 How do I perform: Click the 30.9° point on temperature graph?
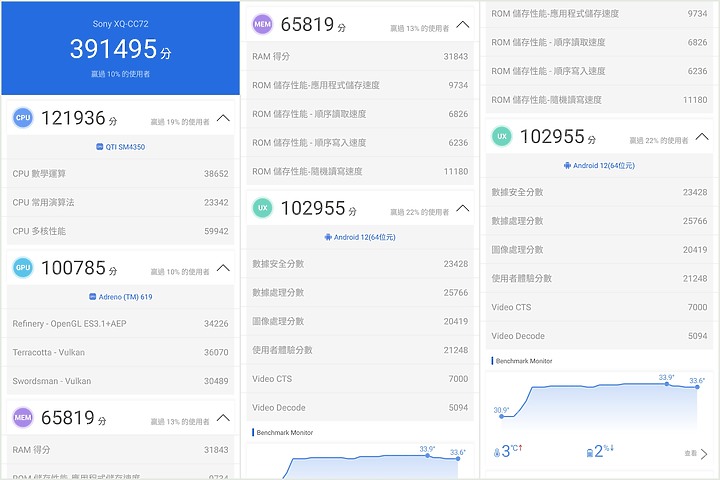click(x=501, y=416)
